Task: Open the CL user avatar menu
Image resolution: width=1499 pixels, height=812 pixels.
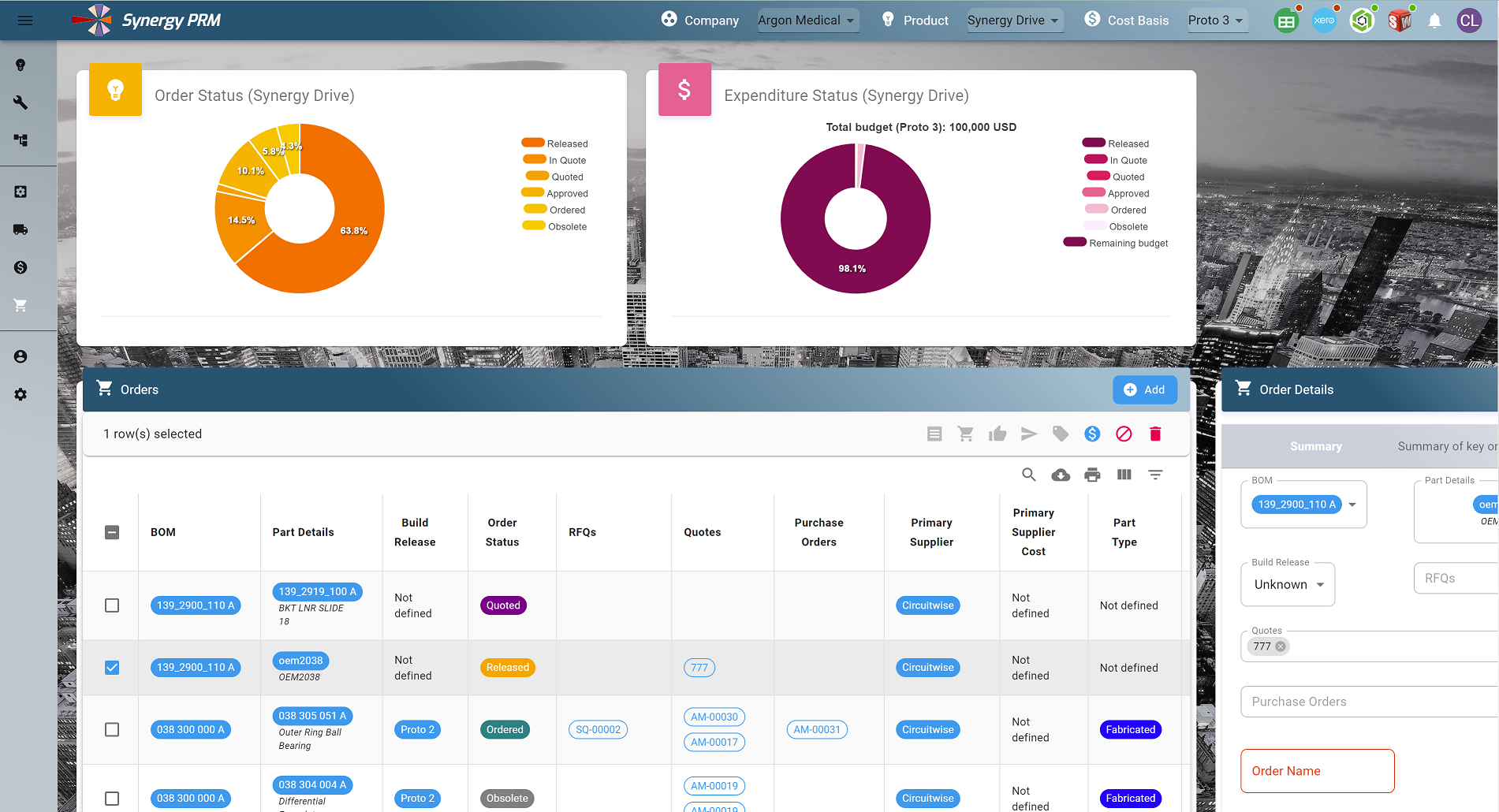Action: [x=1469, y=20]
